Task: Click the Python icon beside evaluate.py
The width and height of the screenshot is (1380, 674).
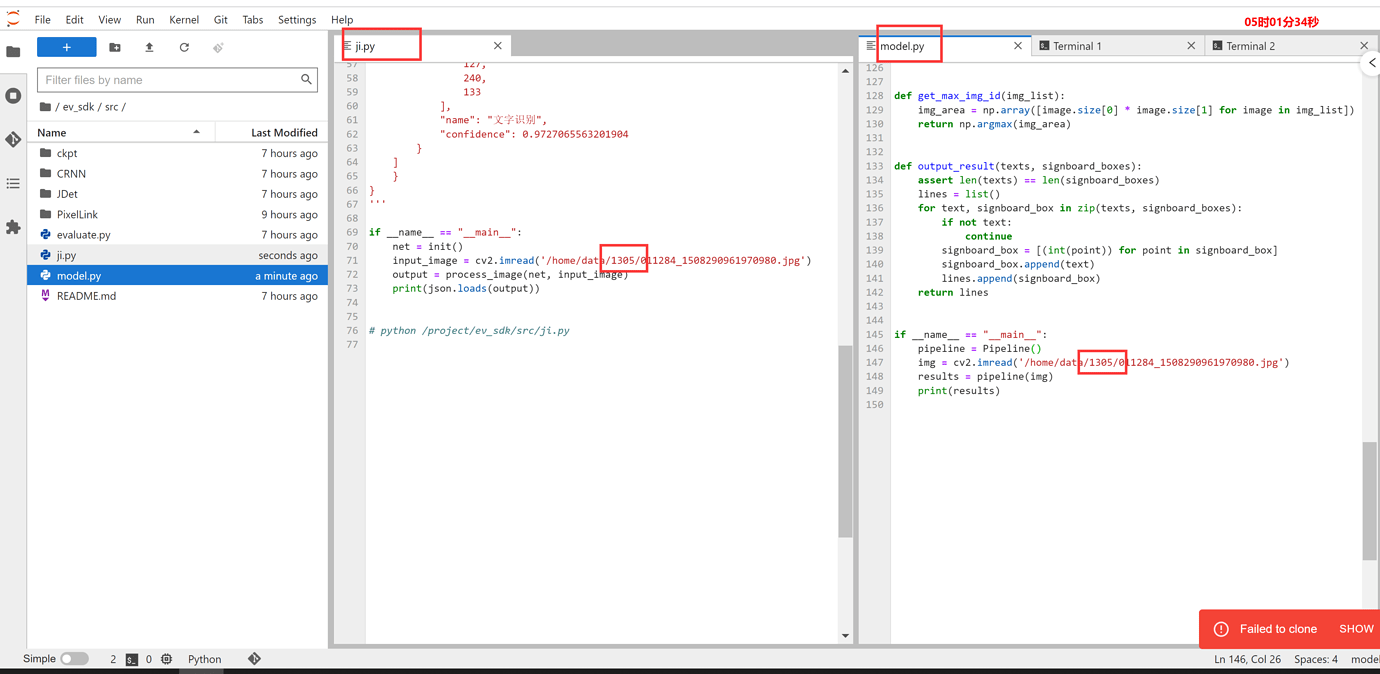Action: 45,235
